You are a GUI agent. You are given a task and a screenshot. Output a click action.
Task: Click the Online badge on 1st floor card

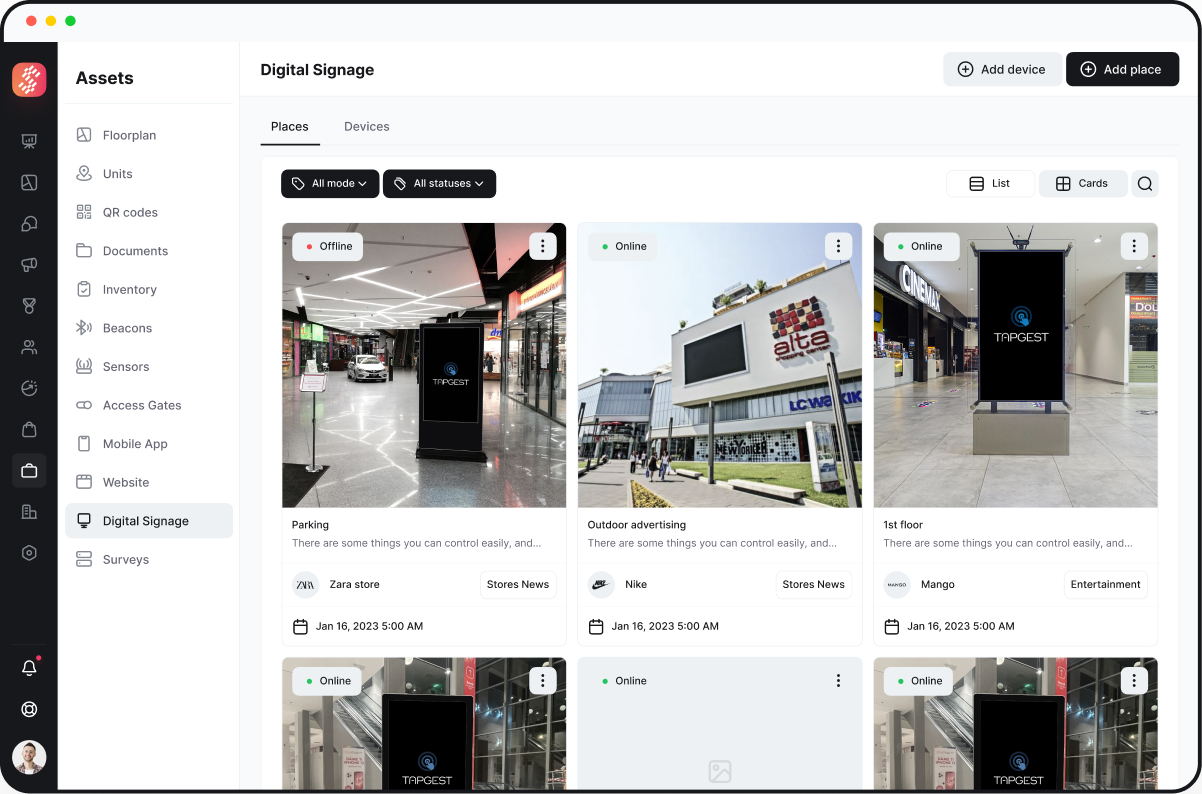pos(919,246)
